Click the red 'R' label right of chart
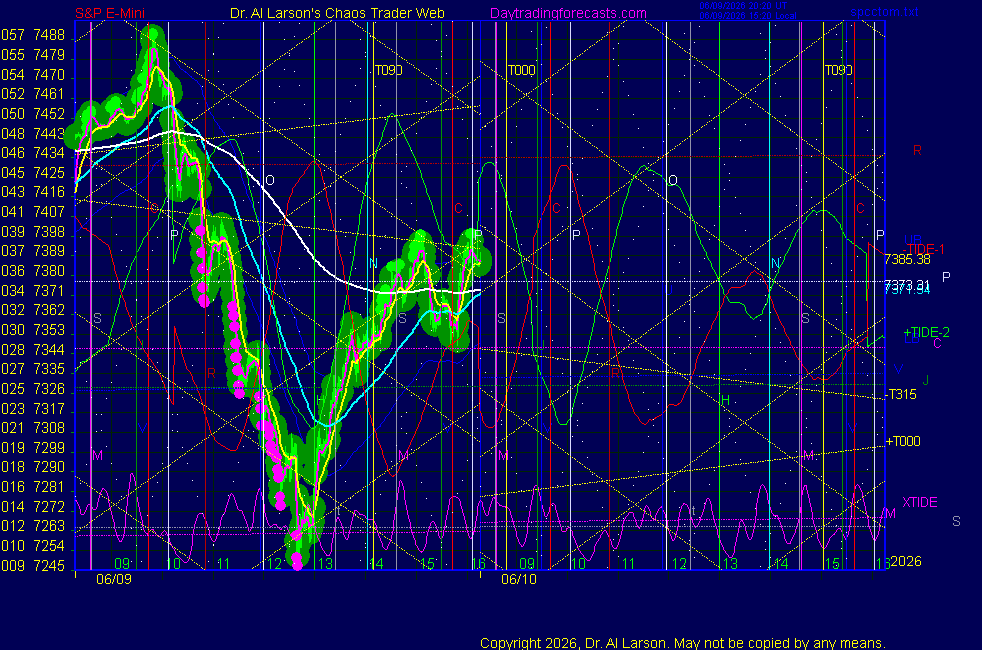The image size is (982, 650). click(x=917, y=150)
